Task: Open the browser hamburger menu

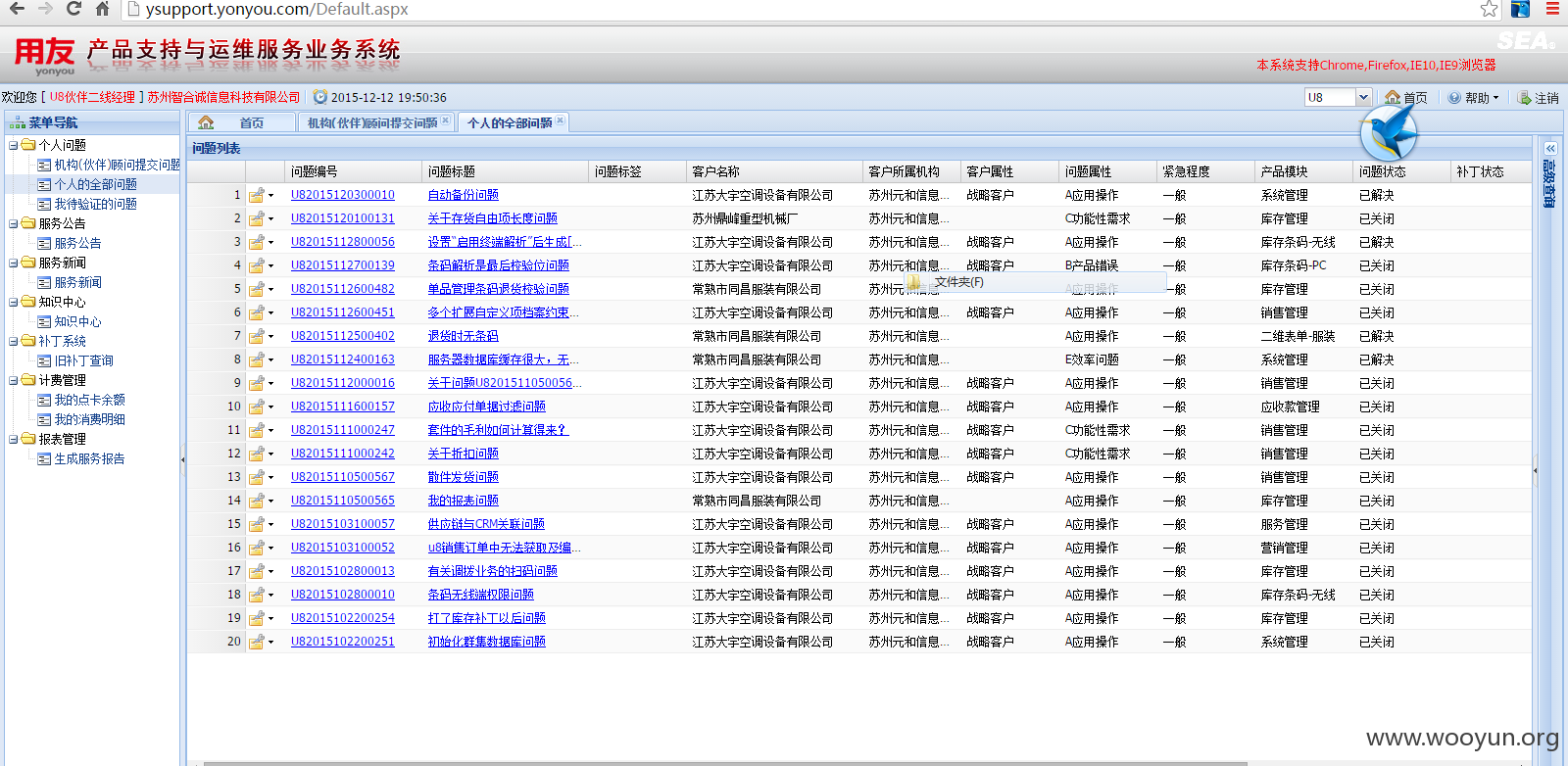Action: 1552,9
